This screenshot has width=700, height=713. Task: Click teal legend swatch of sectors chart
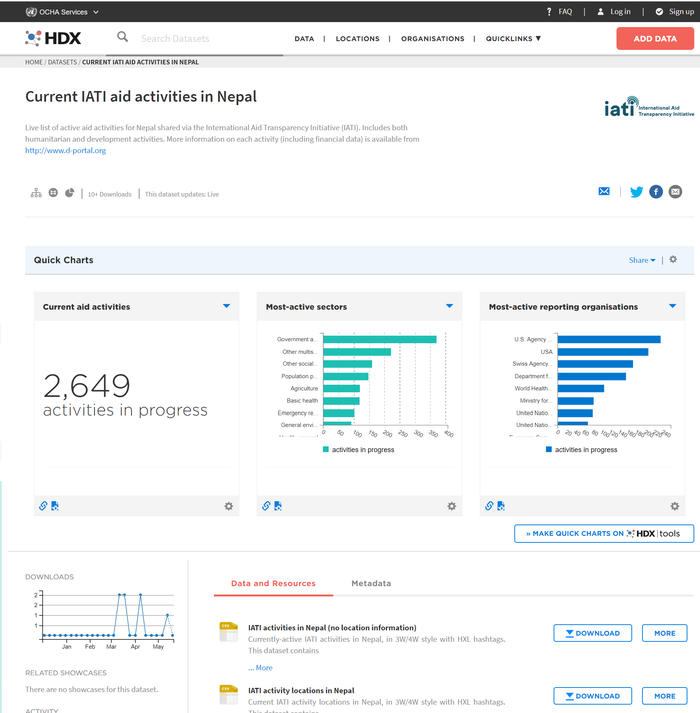pos(326,449)
